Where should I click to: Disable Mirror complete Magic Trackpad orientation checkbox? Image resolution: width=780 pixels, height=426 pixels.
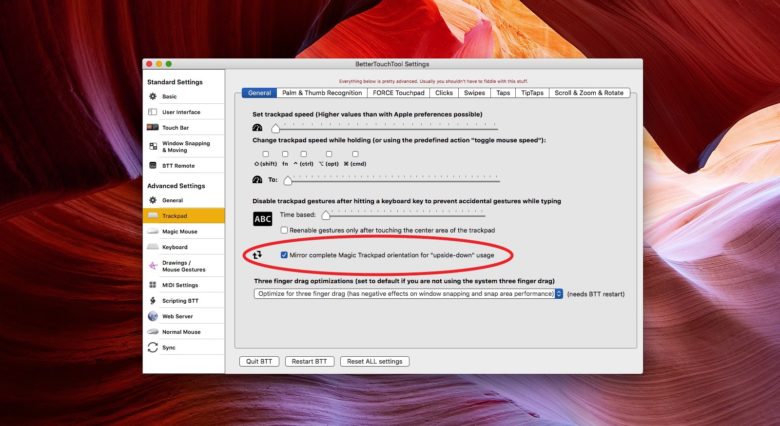(285, 255)
